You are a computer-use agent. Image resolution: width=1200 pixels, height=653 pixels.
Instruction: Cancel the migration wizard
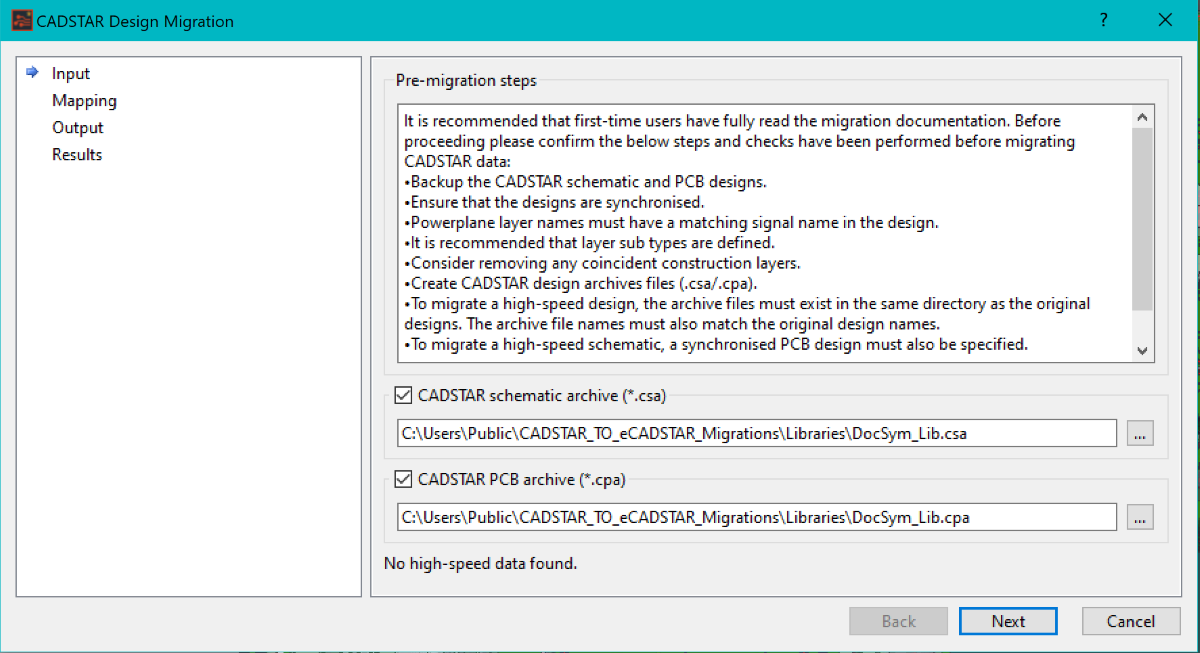pyautogui.click(x=1130, y=621)
